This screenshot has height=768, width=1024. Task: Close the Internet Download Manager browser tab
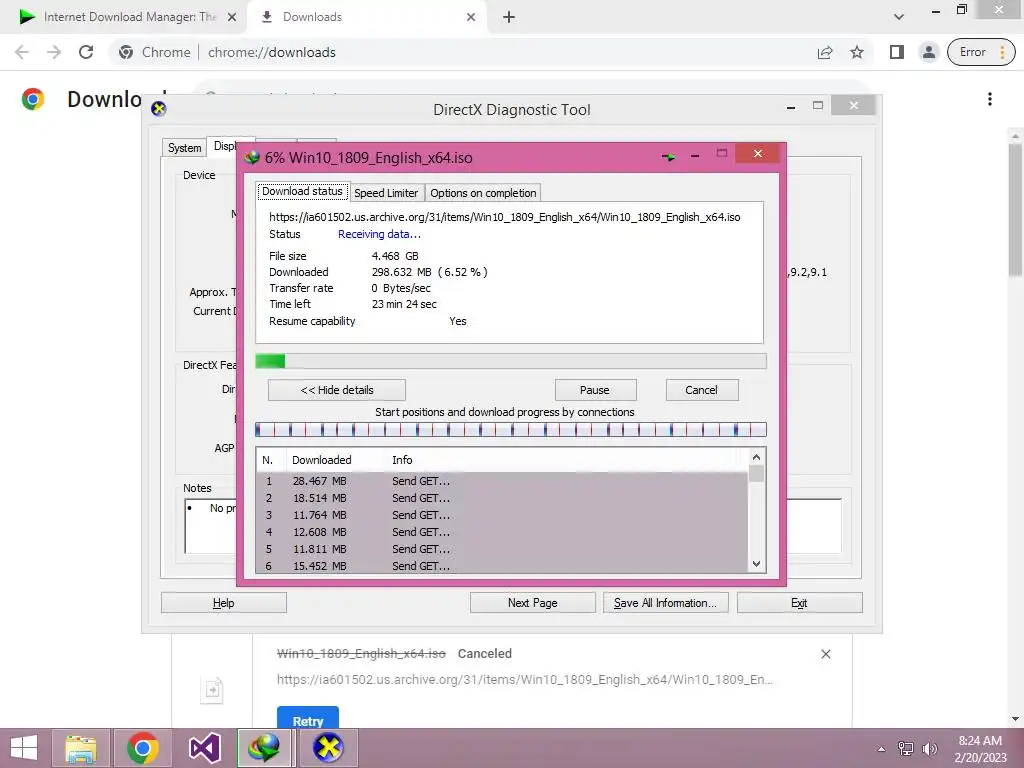click(232, 17)
